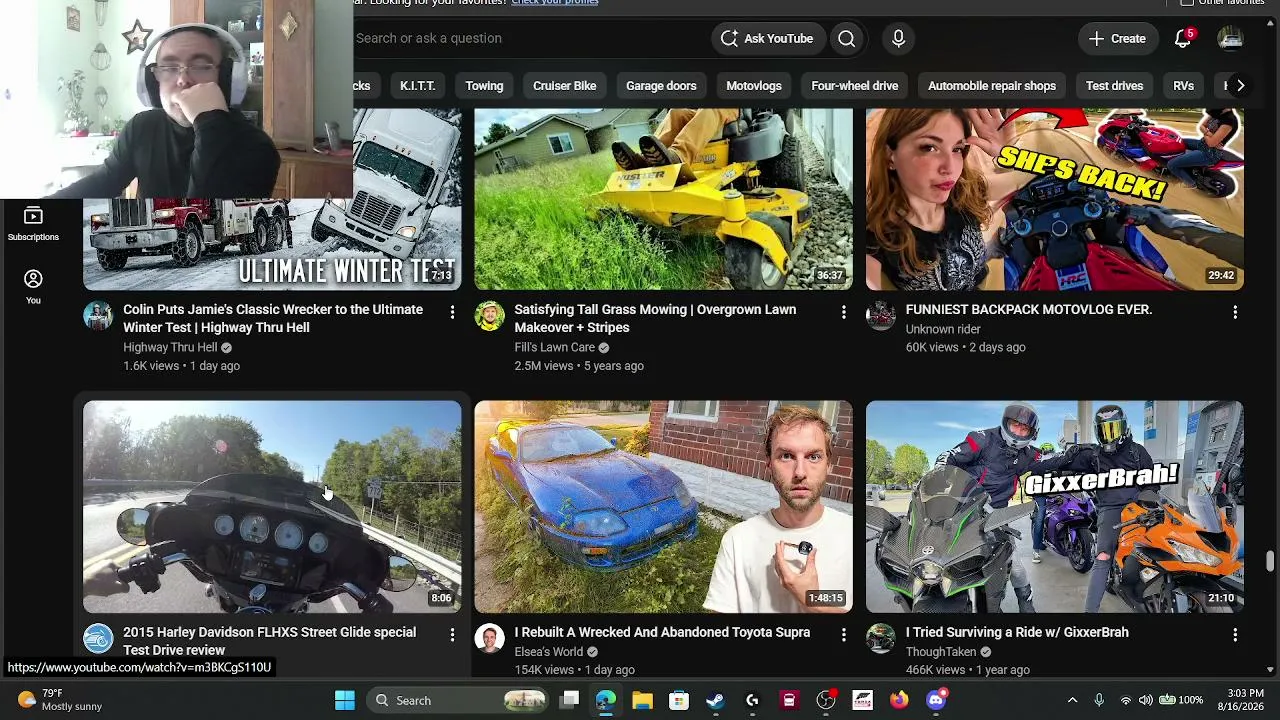Click the Create button
1280x720 pixels.
tap(1117, 38)
